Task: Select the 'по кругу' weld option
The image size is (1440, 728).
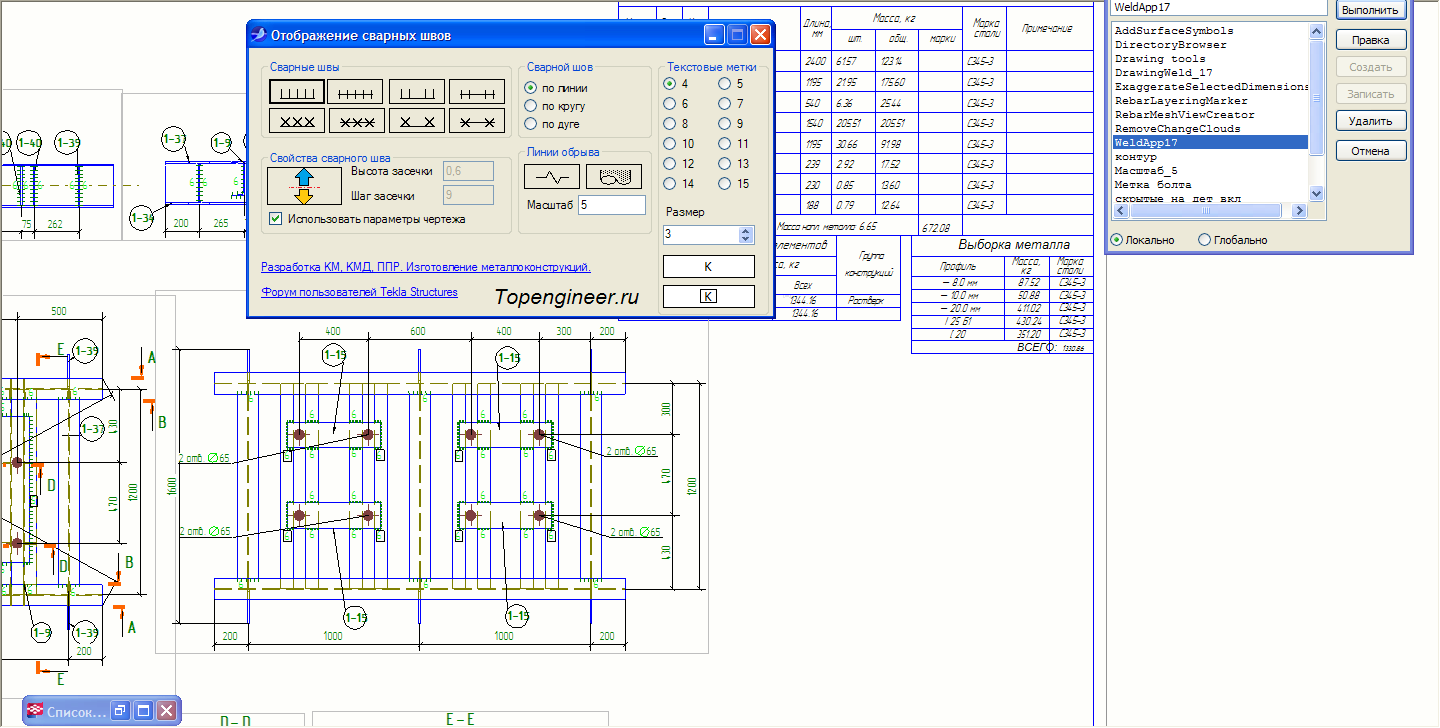Action: [x=532, y=106]
